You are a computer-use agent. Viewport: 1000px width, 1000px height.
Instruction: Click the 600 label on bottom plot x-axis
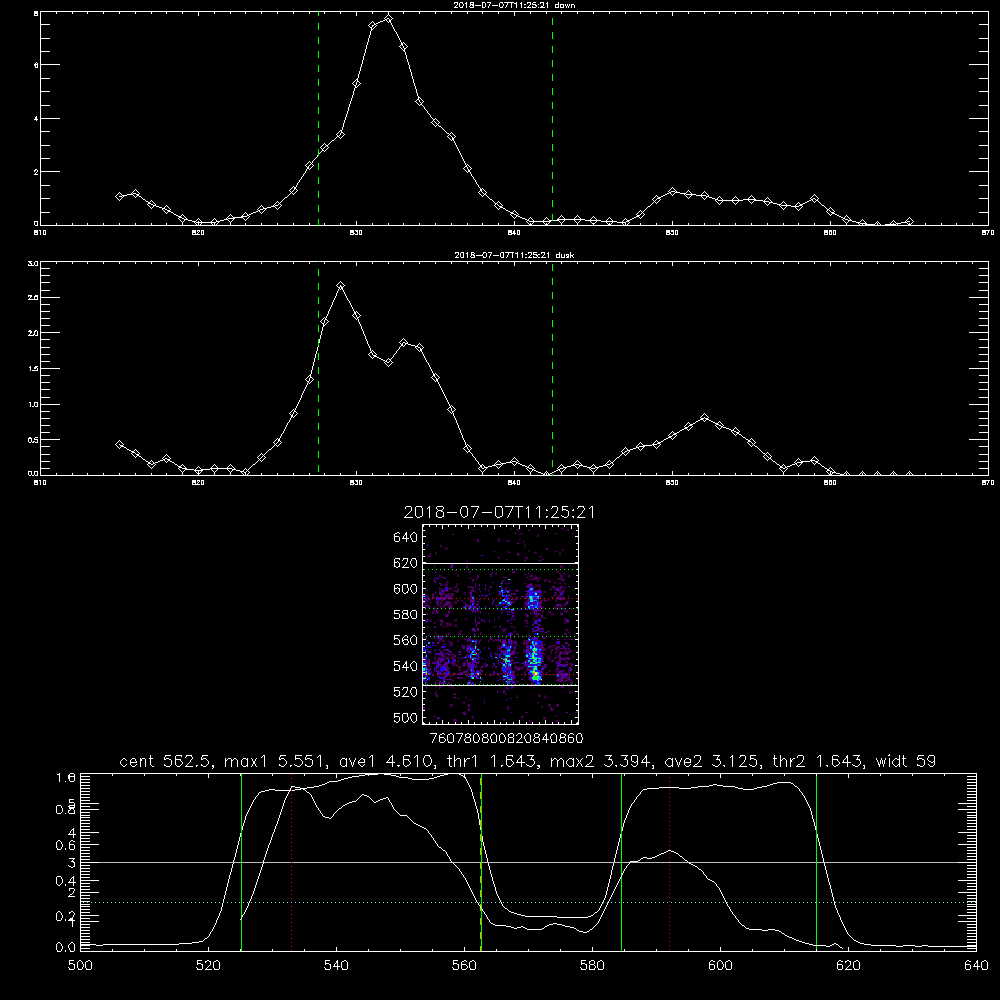721,966
